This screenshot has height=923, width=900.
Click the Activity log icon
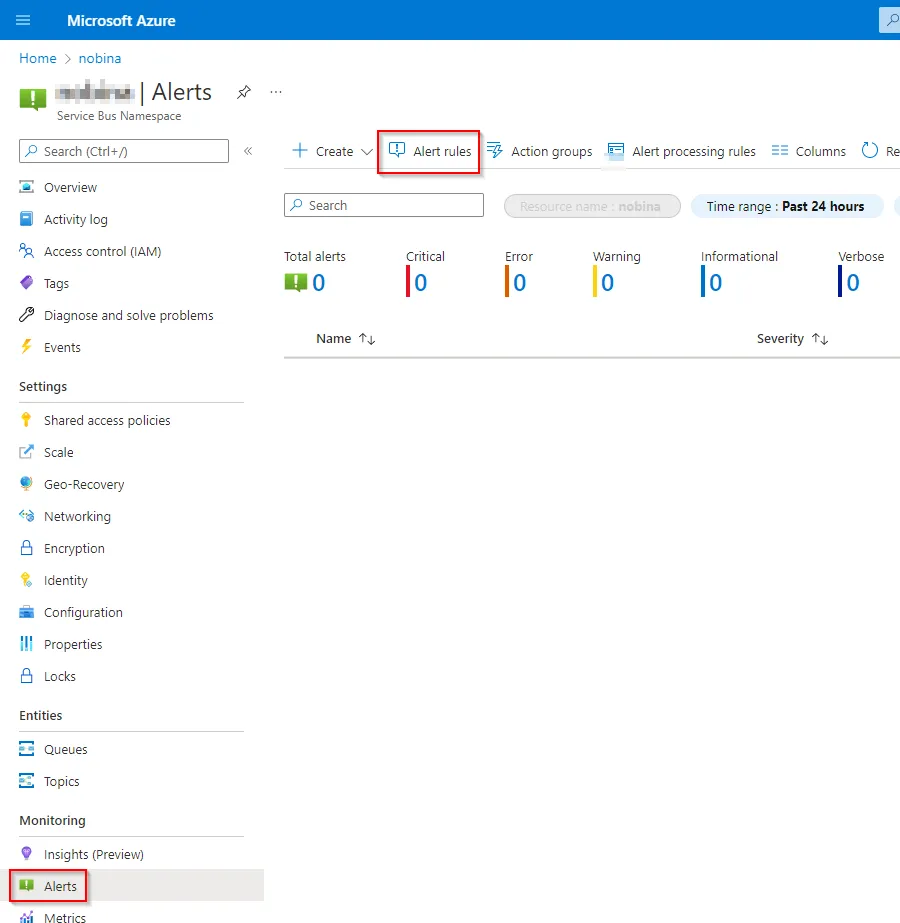[26, 219]
